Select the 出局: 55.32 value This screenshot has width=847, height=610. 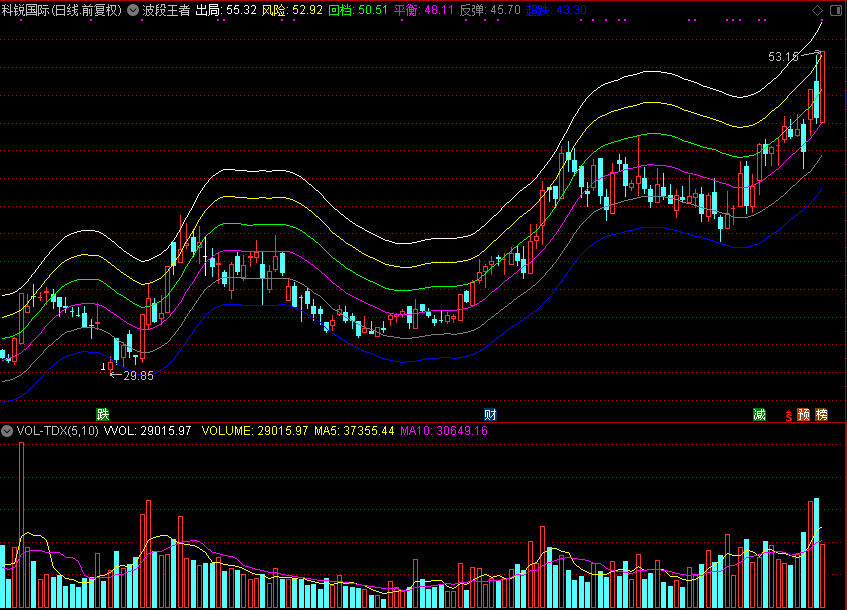pyautogui.click(x=226, y=10)
